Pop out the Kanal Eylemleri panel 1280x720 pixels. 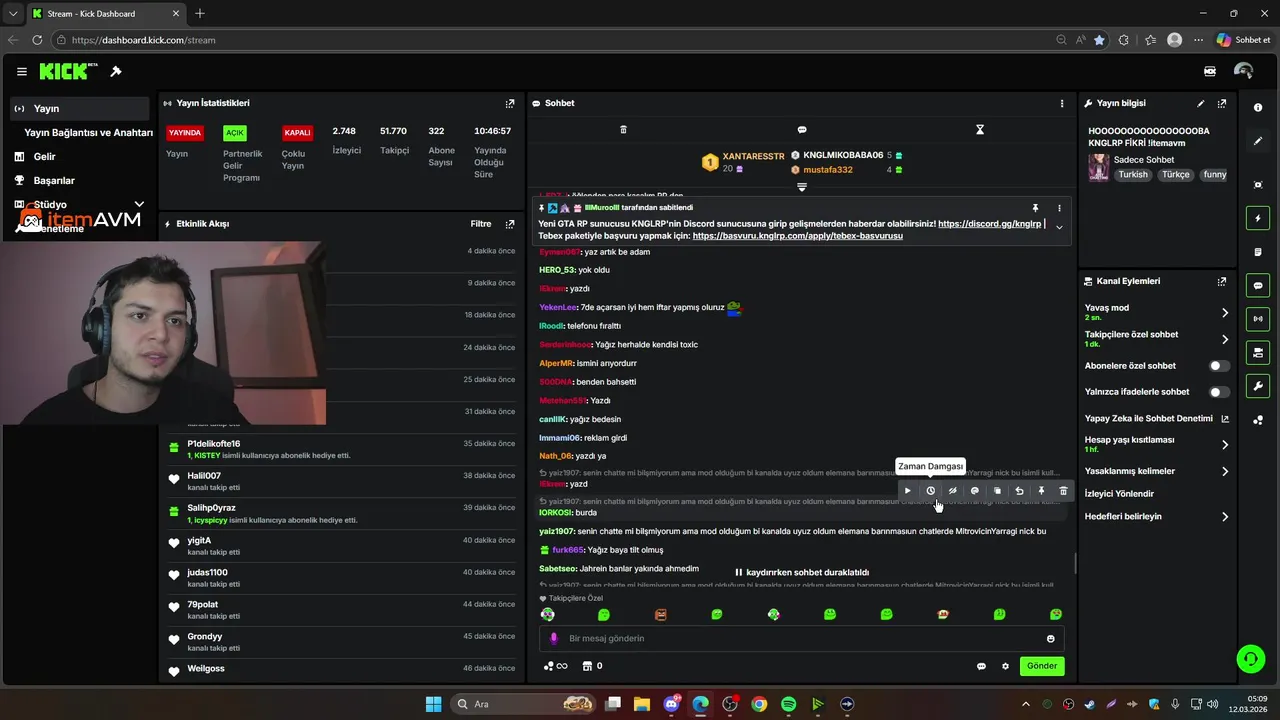(x=1222, y=282)
